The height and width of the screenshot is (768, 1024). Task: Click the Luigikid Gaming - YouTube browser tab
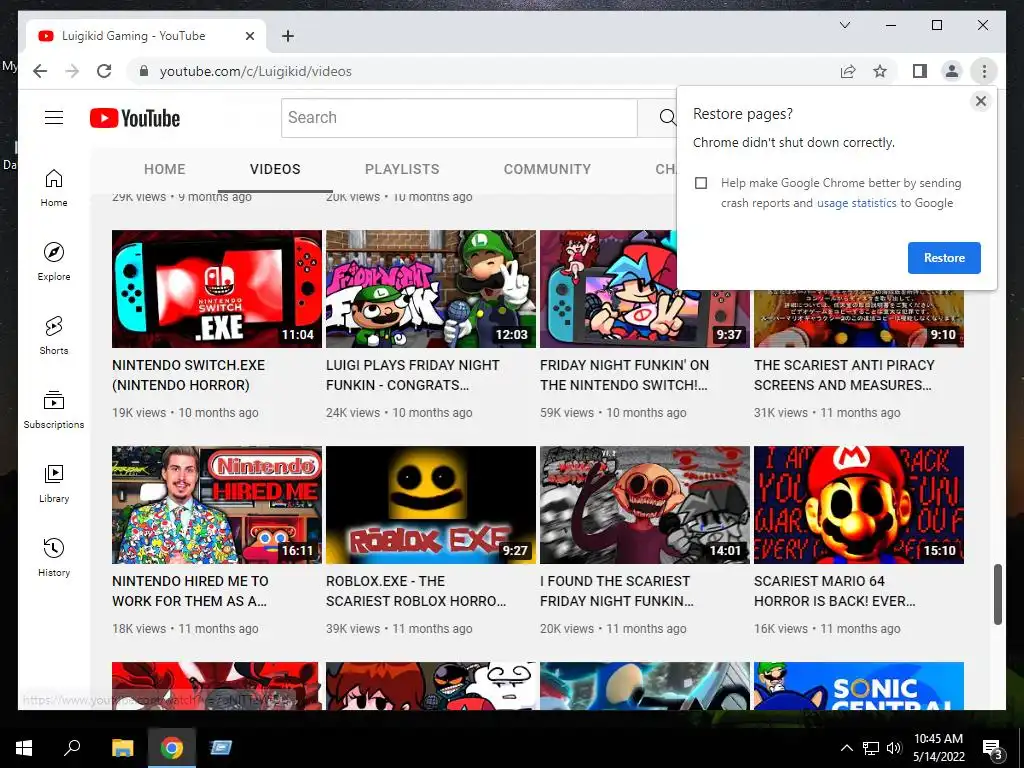(x=146, y=36)
